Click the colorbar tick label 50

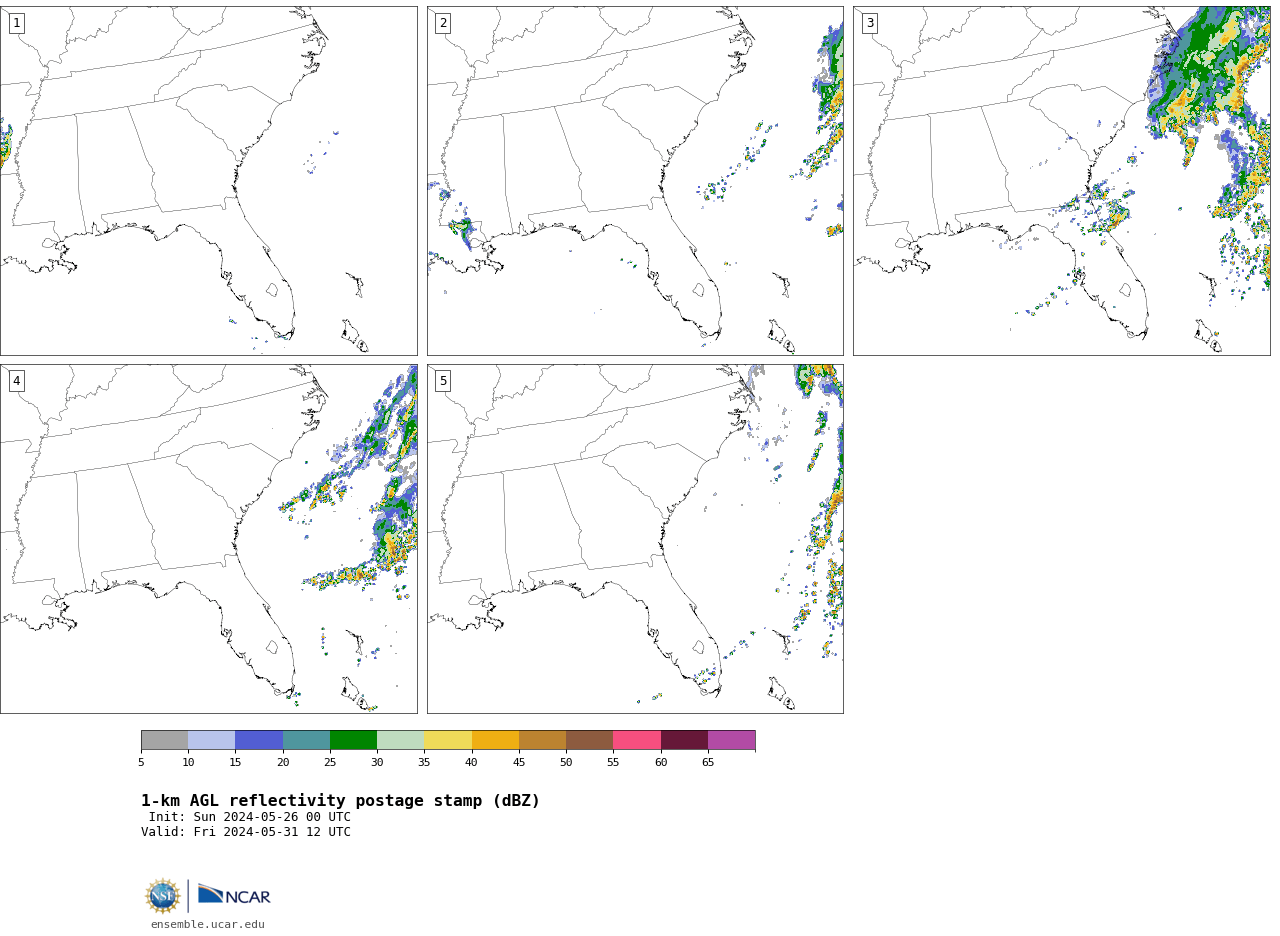point(566,762)
